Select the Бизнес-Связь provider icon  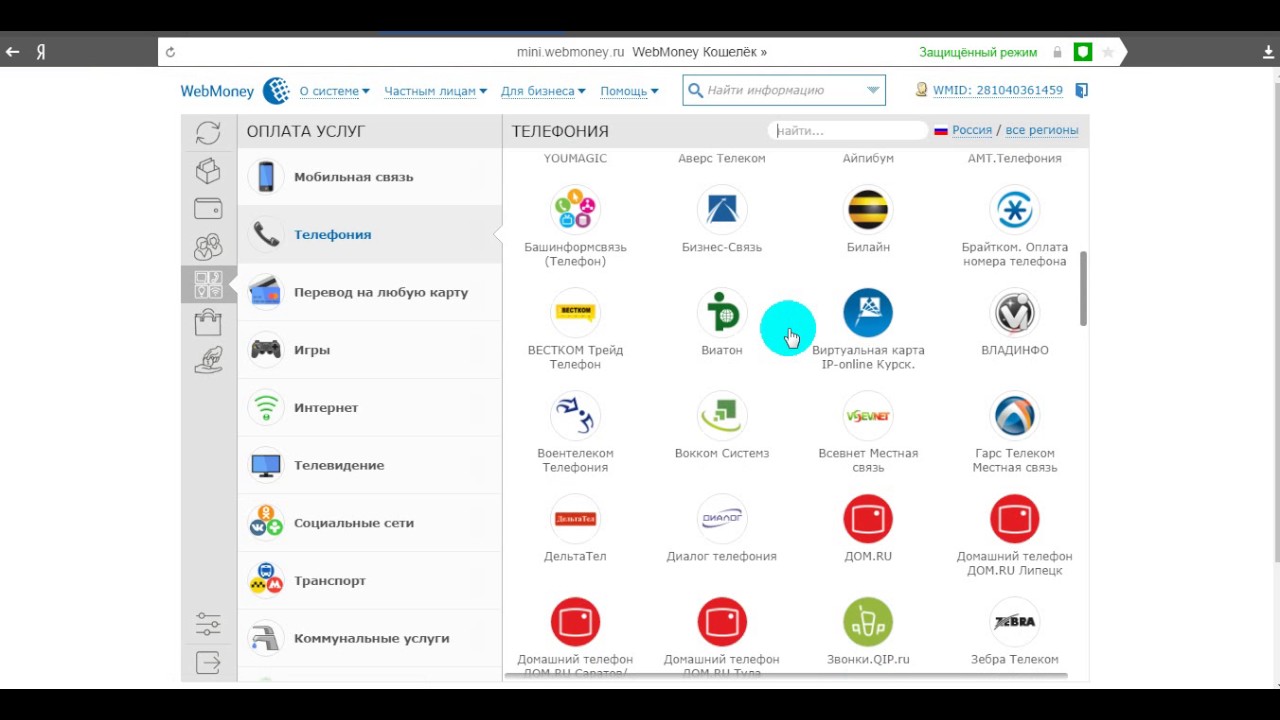pos(722,210)
